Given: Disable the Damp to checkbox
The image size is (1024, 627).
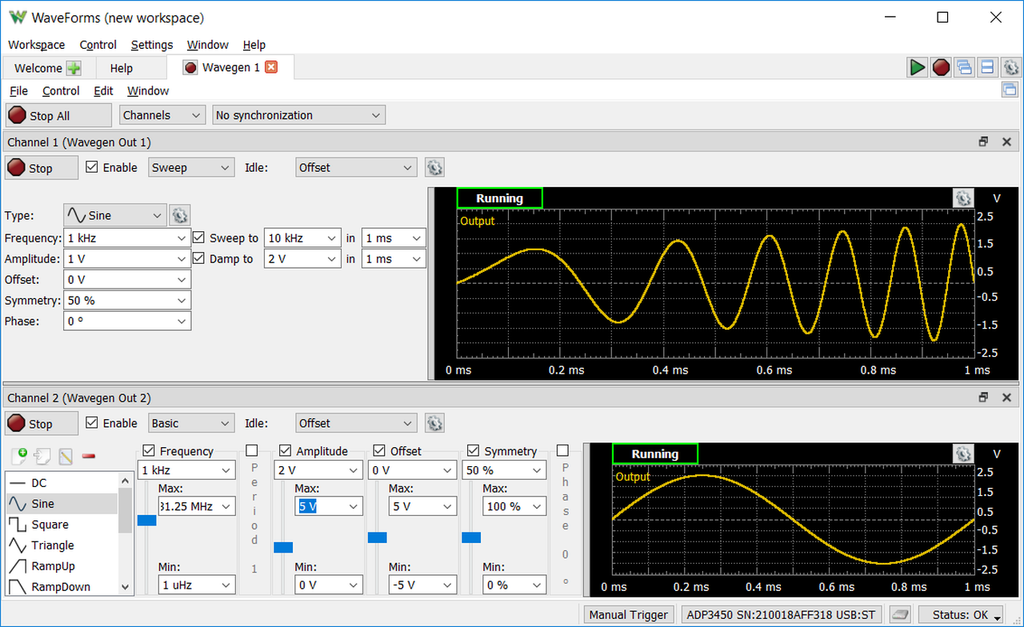Looking at the screenshot, I should click(199, 259).
